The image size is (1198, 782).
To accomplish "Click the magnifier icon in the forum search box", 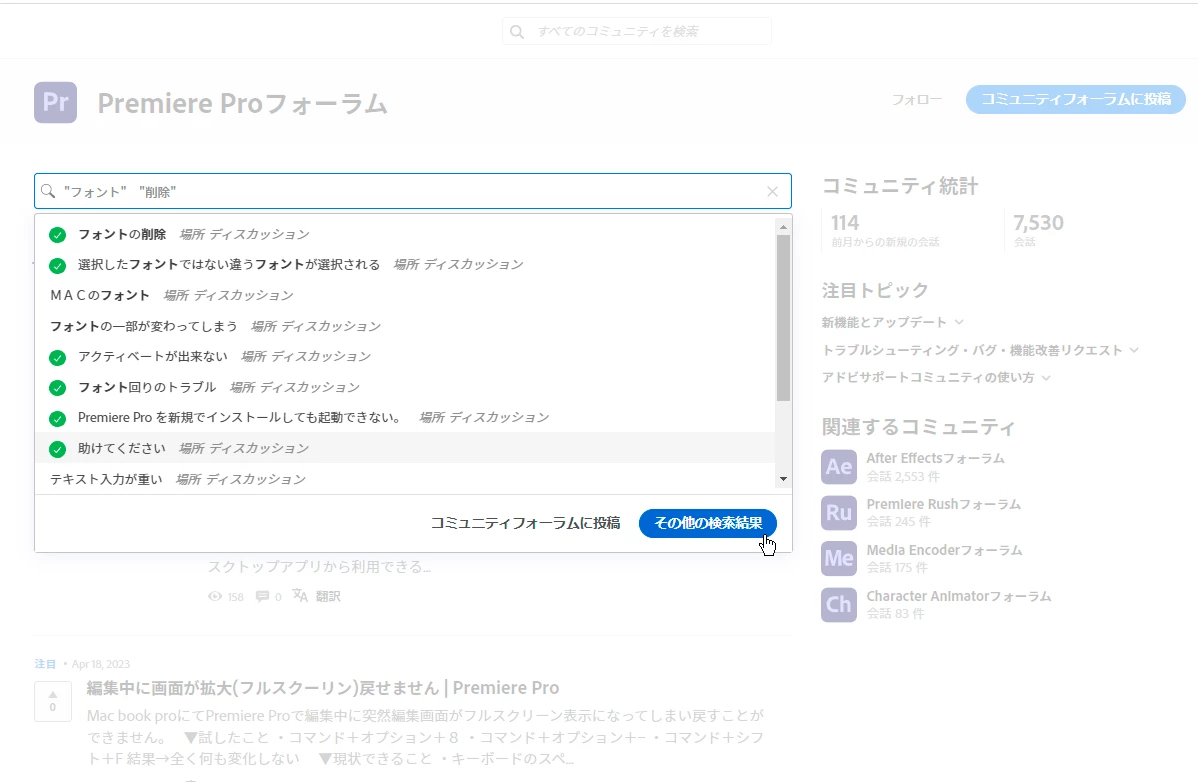I will coord(48,191).
